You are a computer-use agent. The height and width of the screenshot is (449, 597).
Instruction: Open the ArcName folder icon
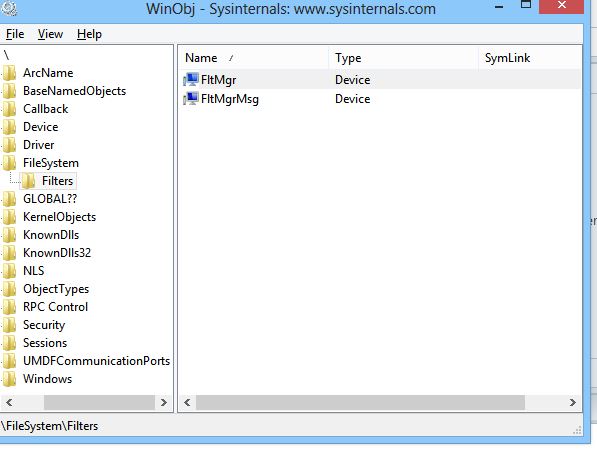point(9,72)
